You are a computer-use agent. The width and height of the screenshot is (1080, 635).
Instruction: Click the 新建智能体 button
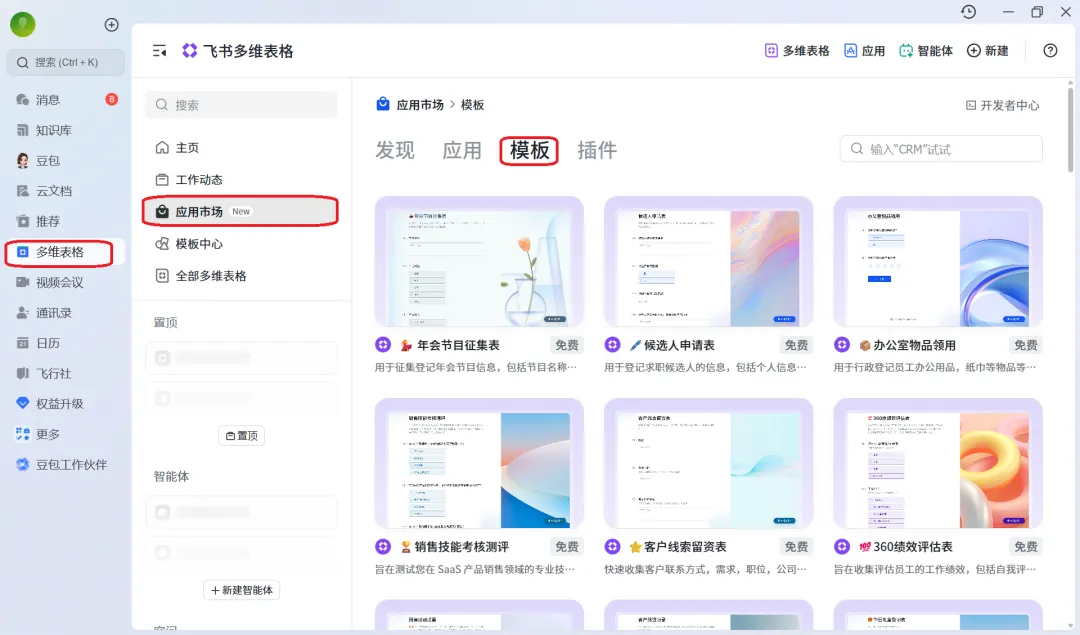(x=242, y=590)
